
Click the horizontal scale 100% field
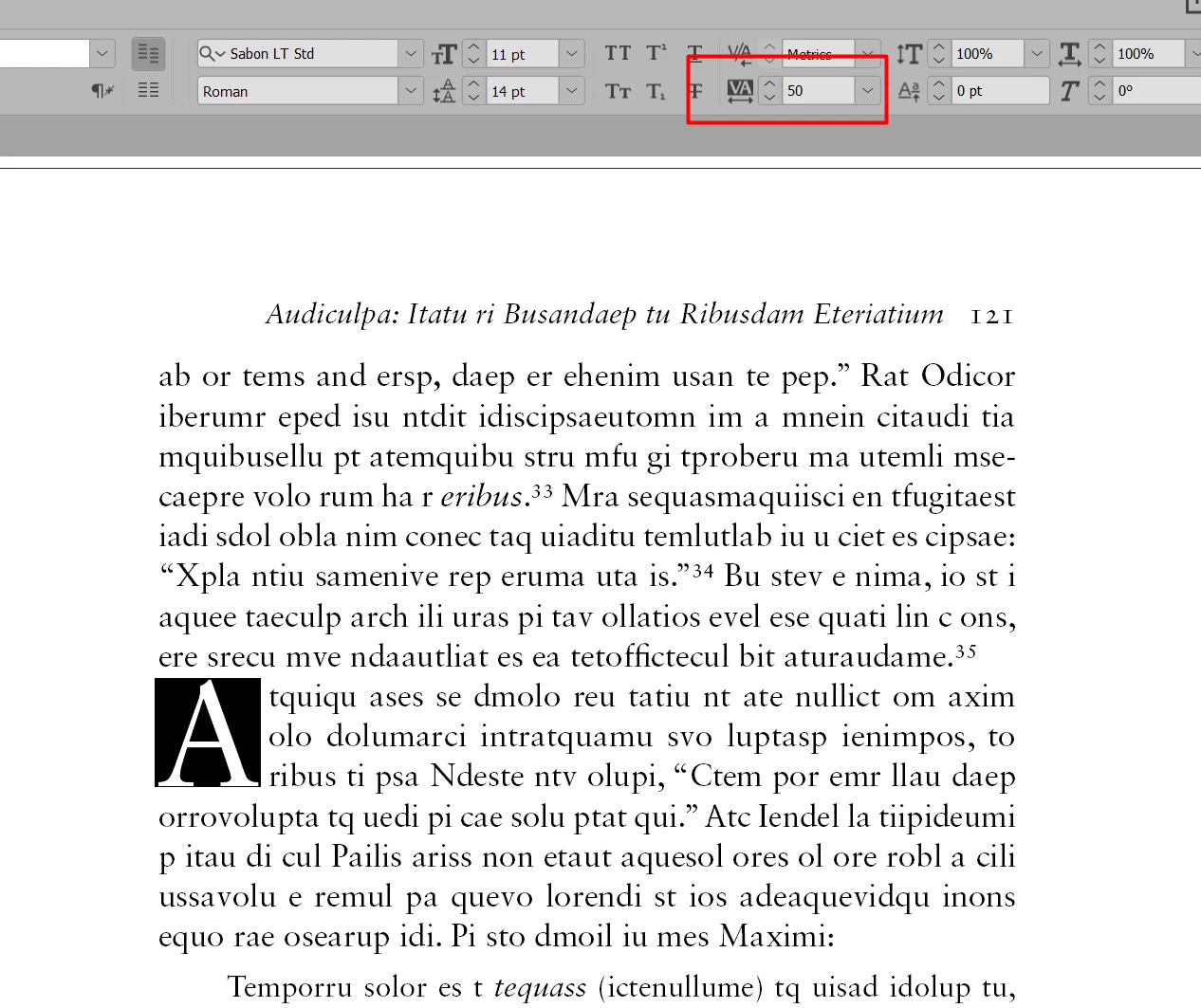click(1149, 54)
